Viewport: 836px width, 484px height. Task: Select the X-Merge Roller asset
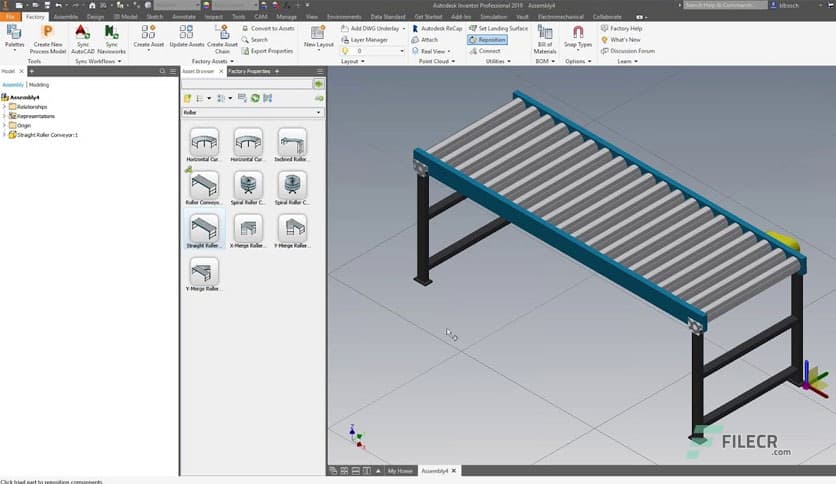coord(248,231)
